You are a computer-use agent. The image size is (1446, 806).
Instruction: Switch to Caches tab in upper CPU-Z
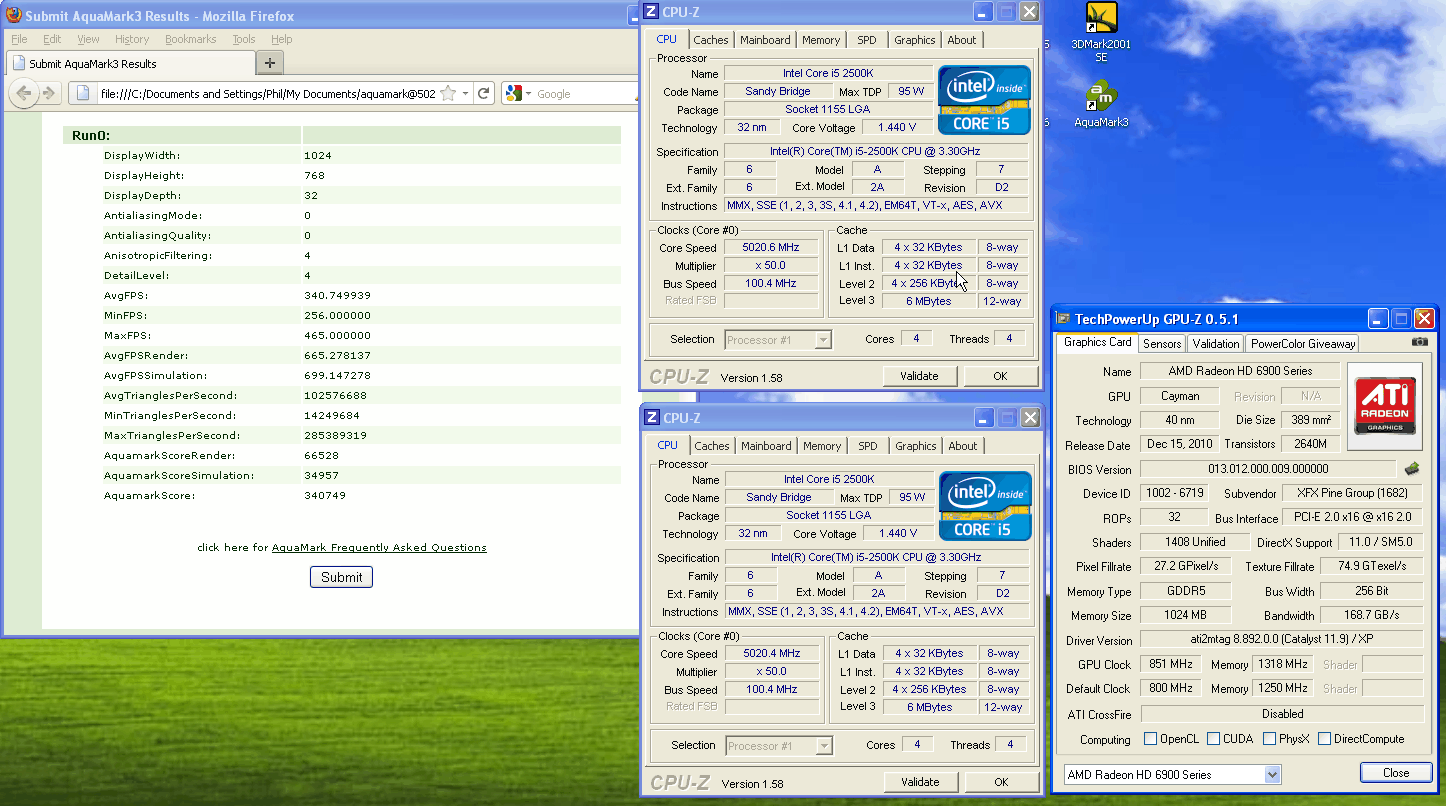pyautogui.click(x=711, y=40)
